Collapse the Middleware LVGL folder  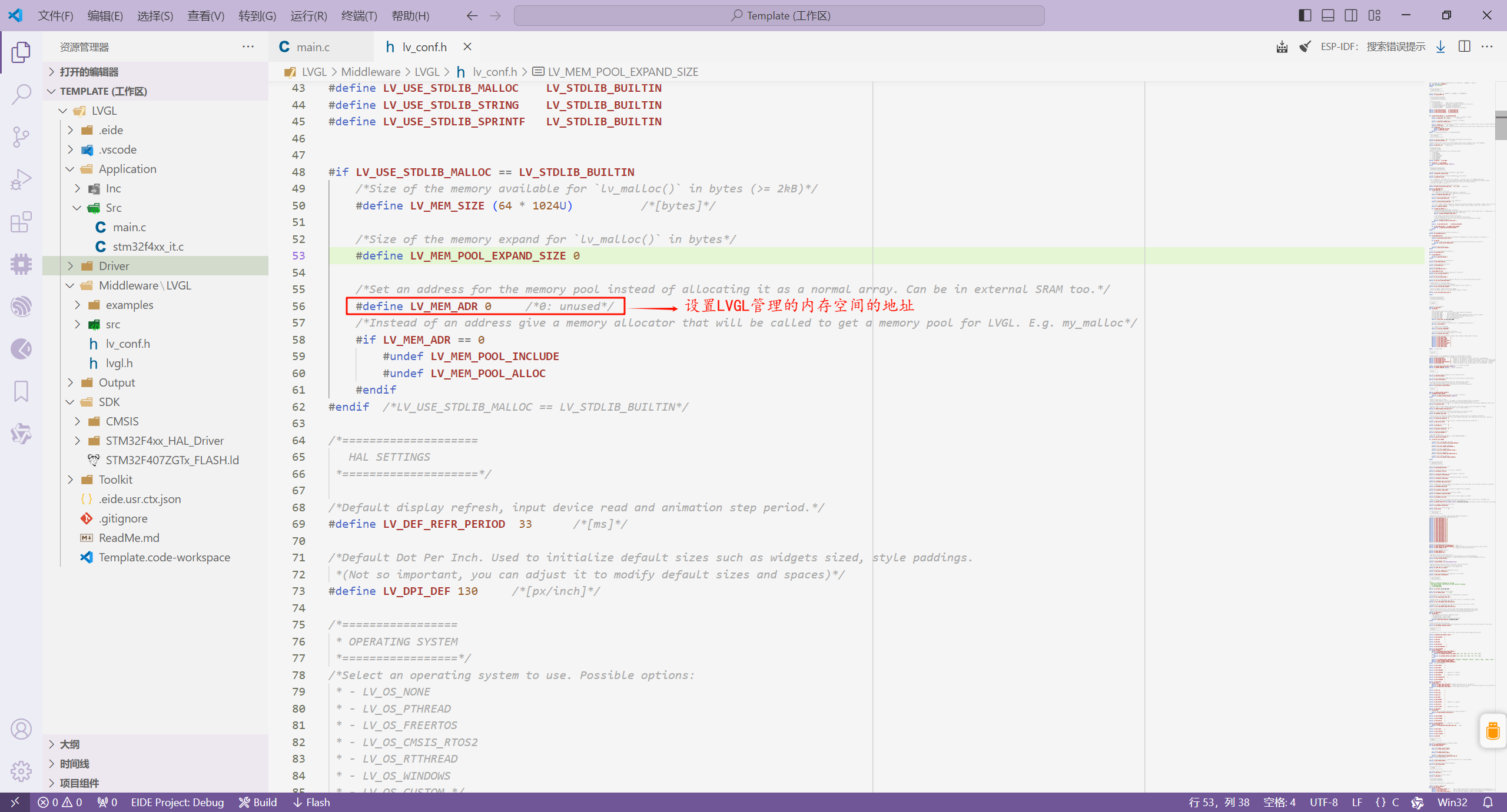[x=67, y=285]
